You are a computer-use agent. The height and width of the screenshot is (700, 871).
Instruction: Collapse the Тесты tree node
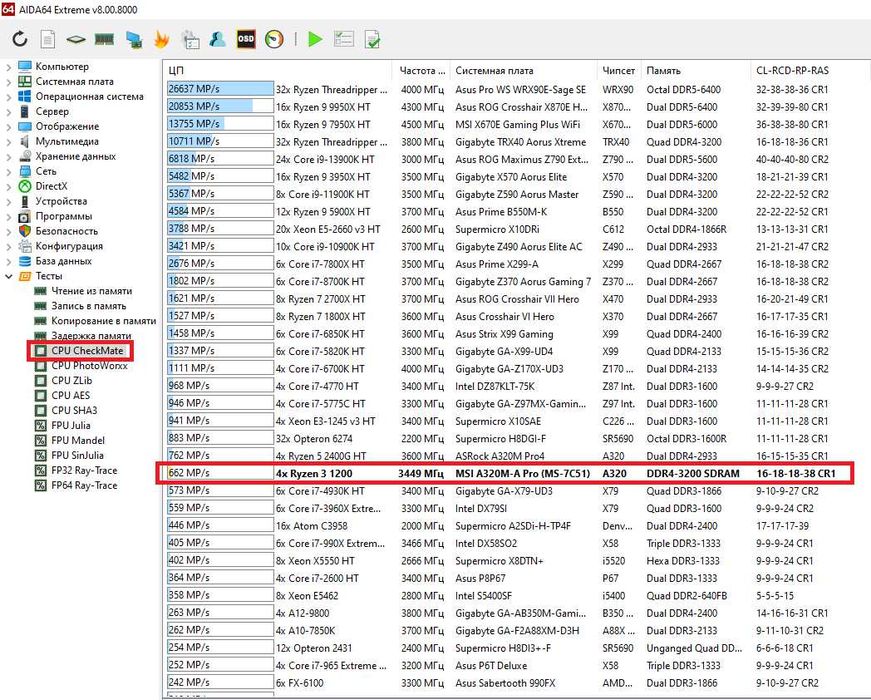point(8,276)
